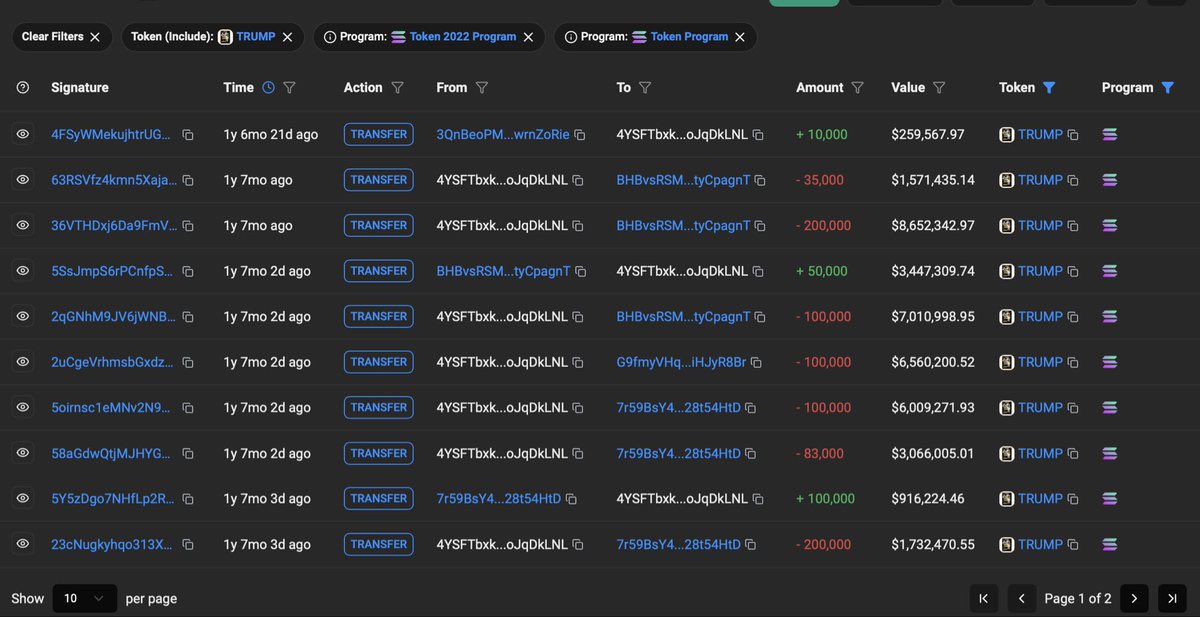Open the Token Program link in filter chip

pos(690,37)
